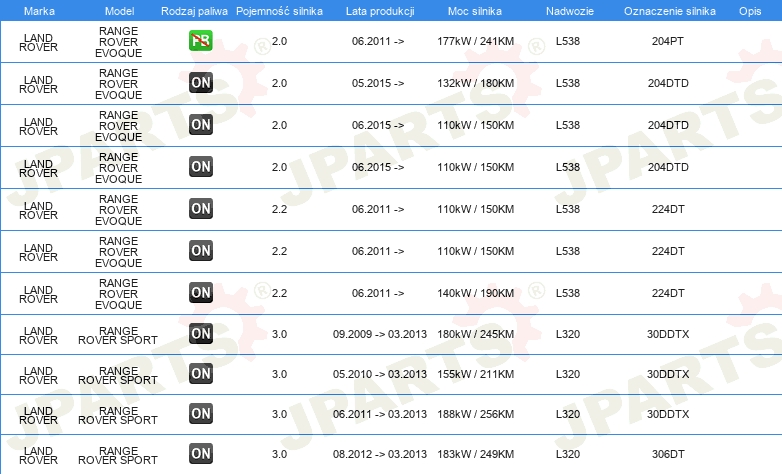Select the 177kW / 241KM power cell

pyautogui.click(x=476, y=41)
